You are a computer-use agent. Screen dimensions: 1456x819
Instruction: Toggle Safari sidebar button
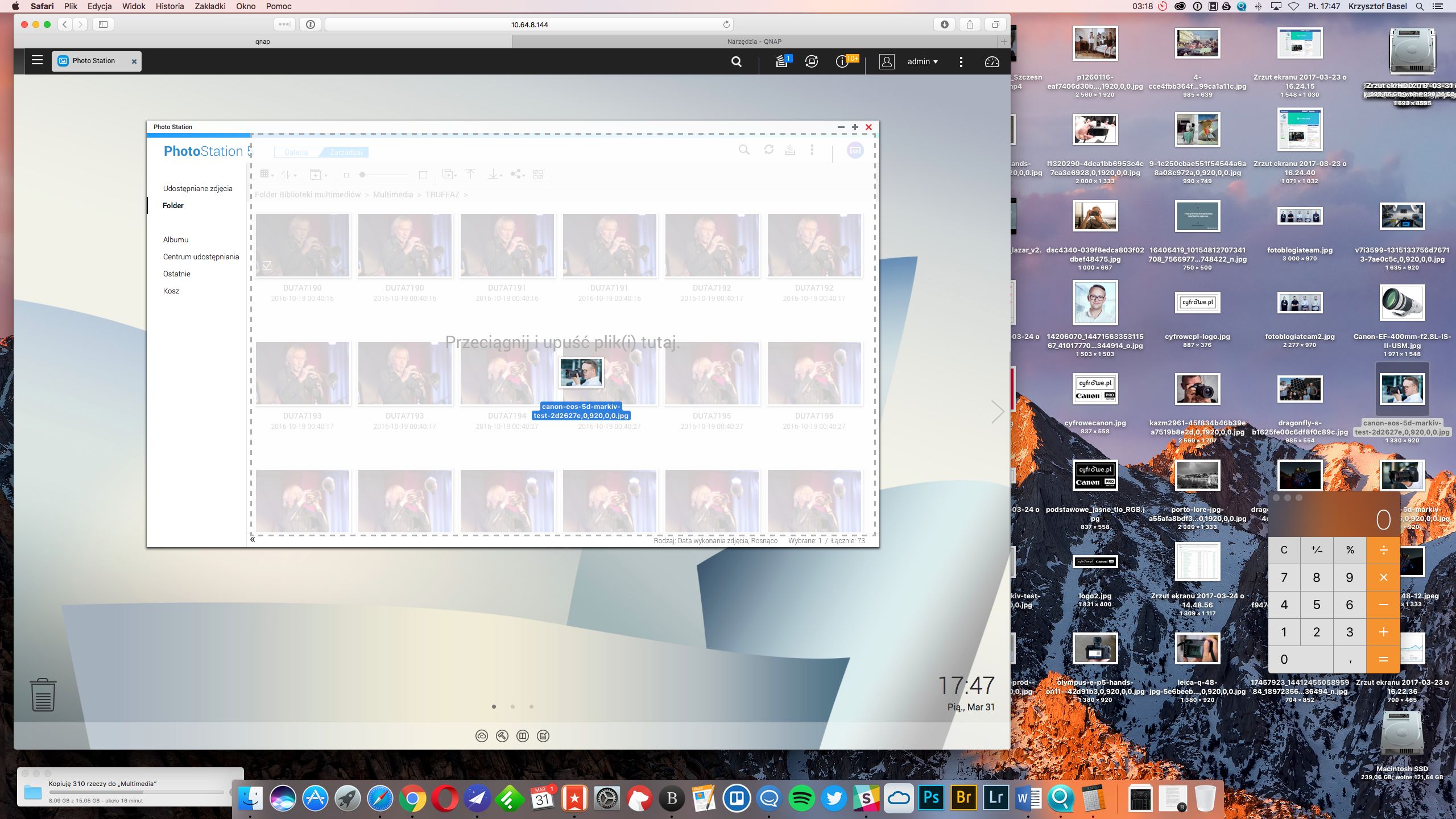(x=103, y=24)
